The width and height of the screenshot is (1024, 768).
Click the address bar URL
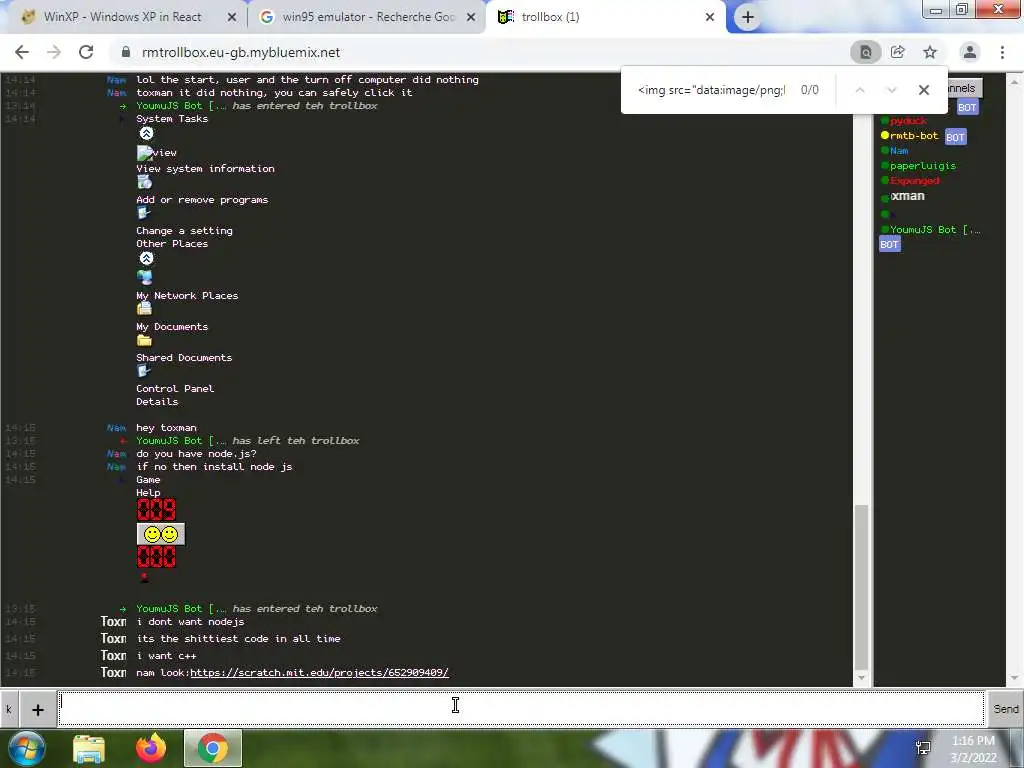pos(241,52)
